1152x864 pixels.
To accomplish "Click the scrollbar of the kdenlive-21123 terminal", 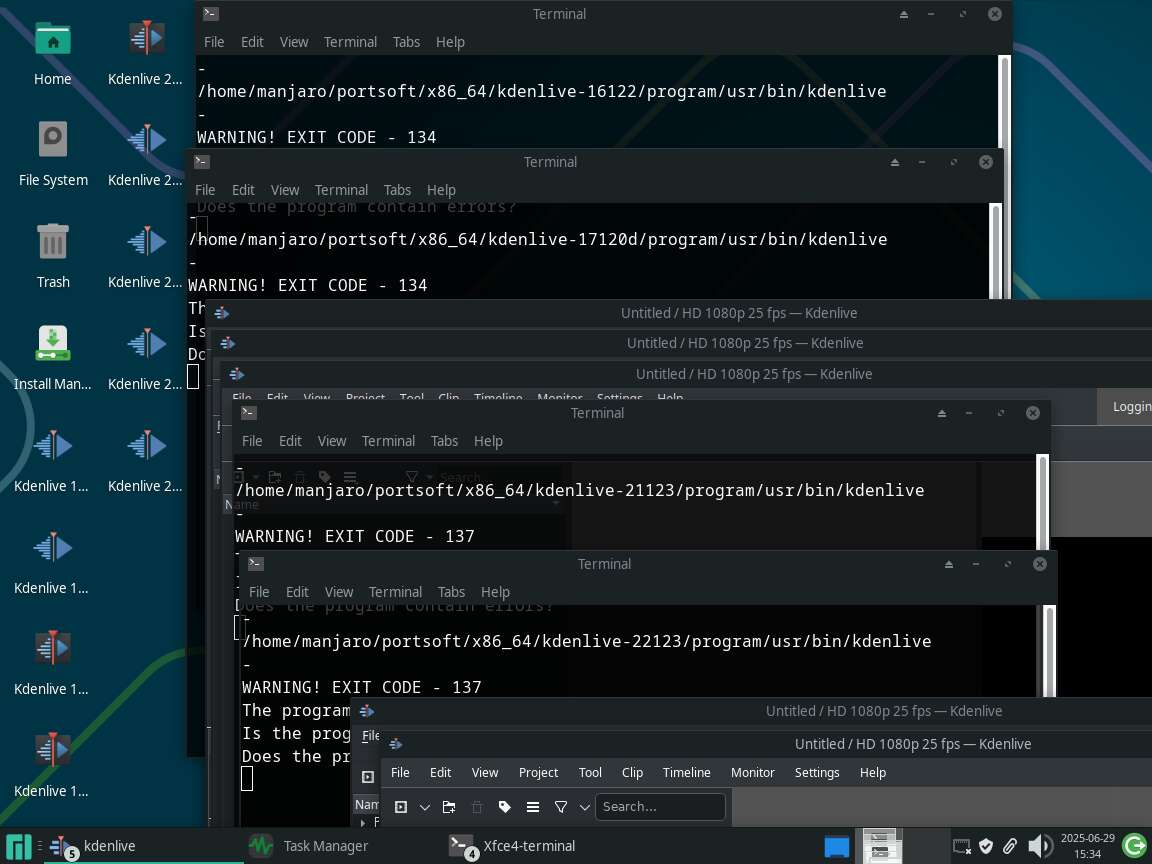I will click(x=1042, y=503).
